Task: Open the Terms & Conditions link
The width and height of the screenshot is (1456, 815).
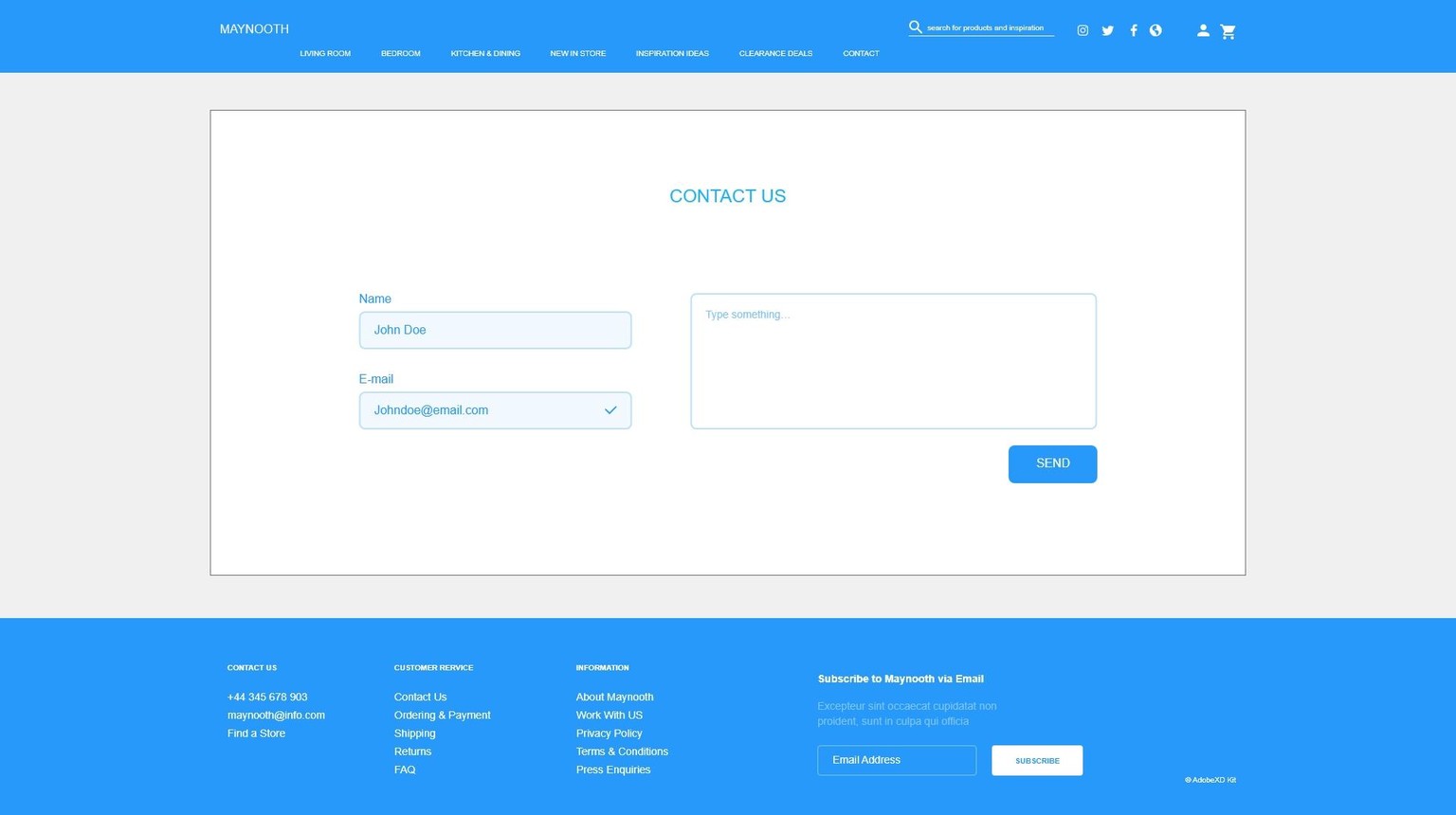Action: 622,752
